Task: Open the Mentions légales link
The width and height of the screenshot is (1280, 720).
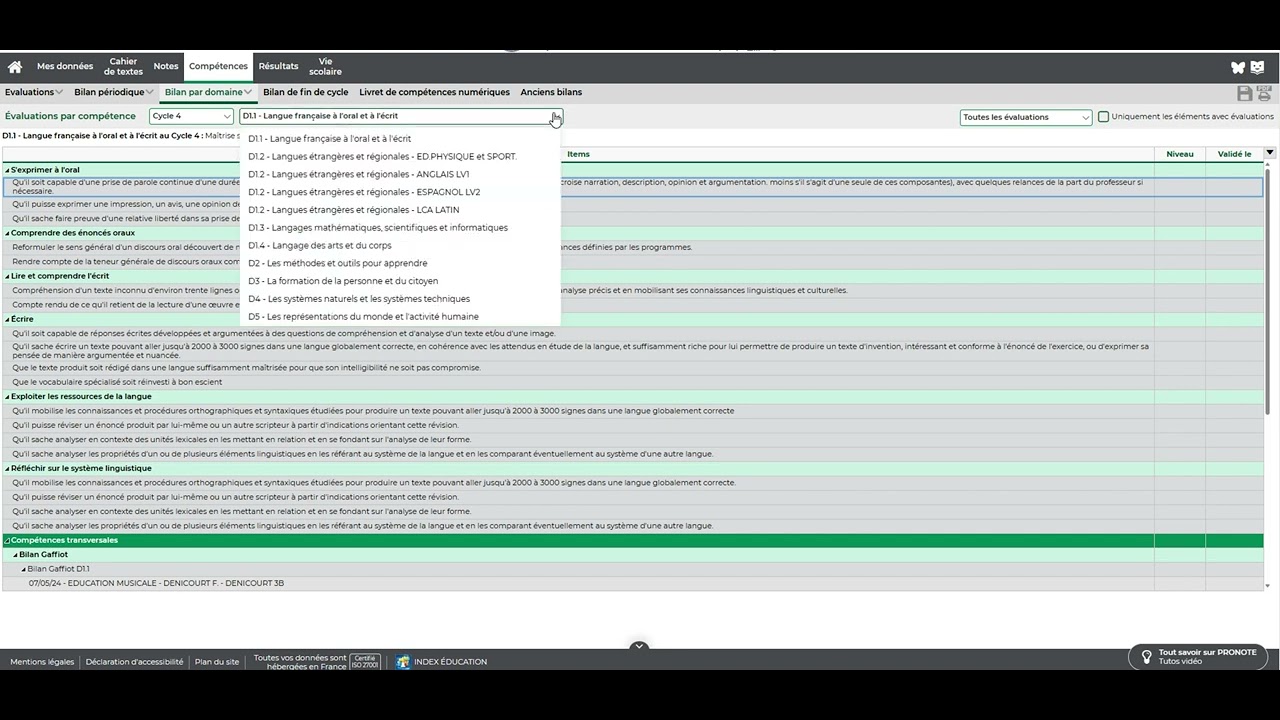Action: coord(42,662)
